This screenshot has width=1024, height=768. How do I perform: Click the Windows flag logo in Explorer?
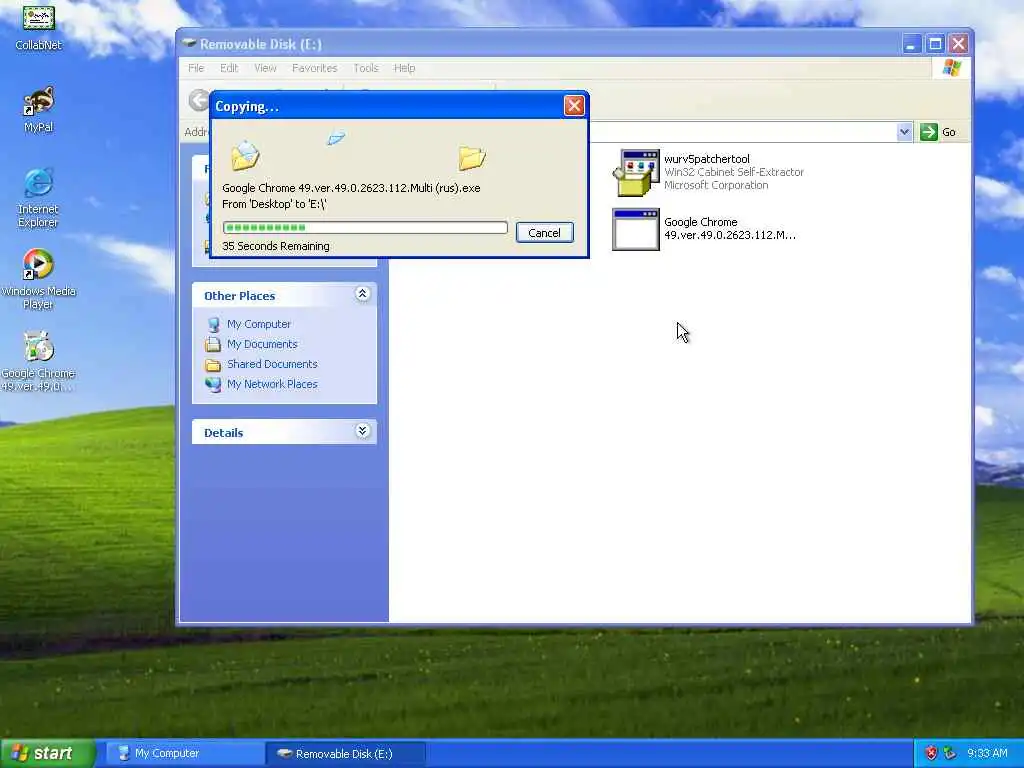tap(952, 68)
